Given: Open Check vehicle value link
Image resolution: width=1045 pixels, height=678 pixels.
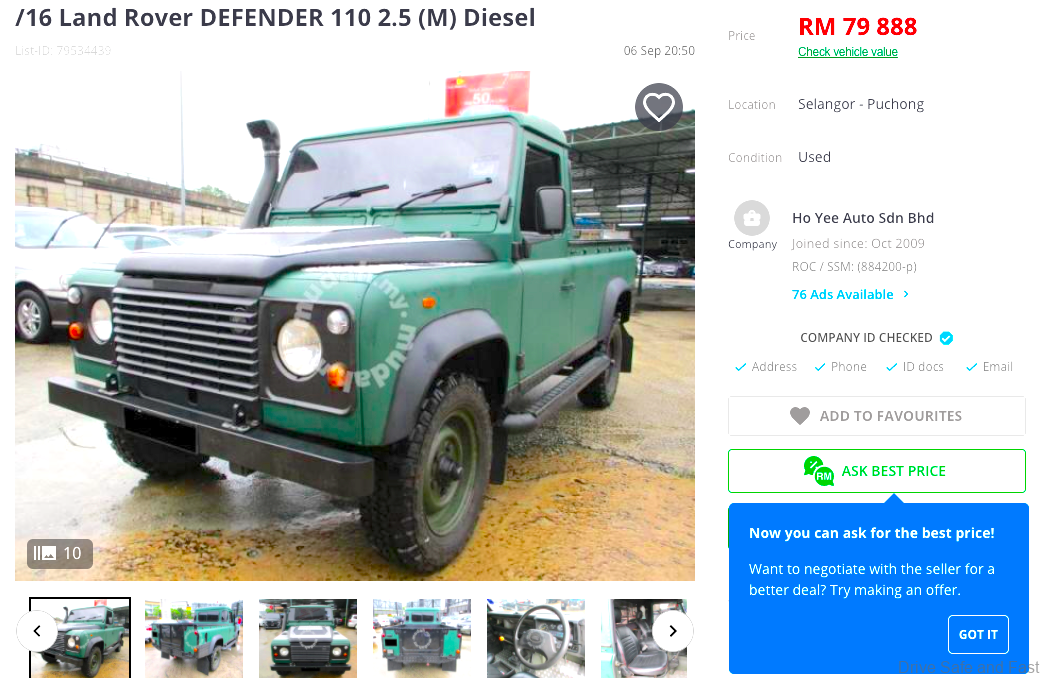Looking at the screenshot, I should pyautogui.click(x=848, y=52).
